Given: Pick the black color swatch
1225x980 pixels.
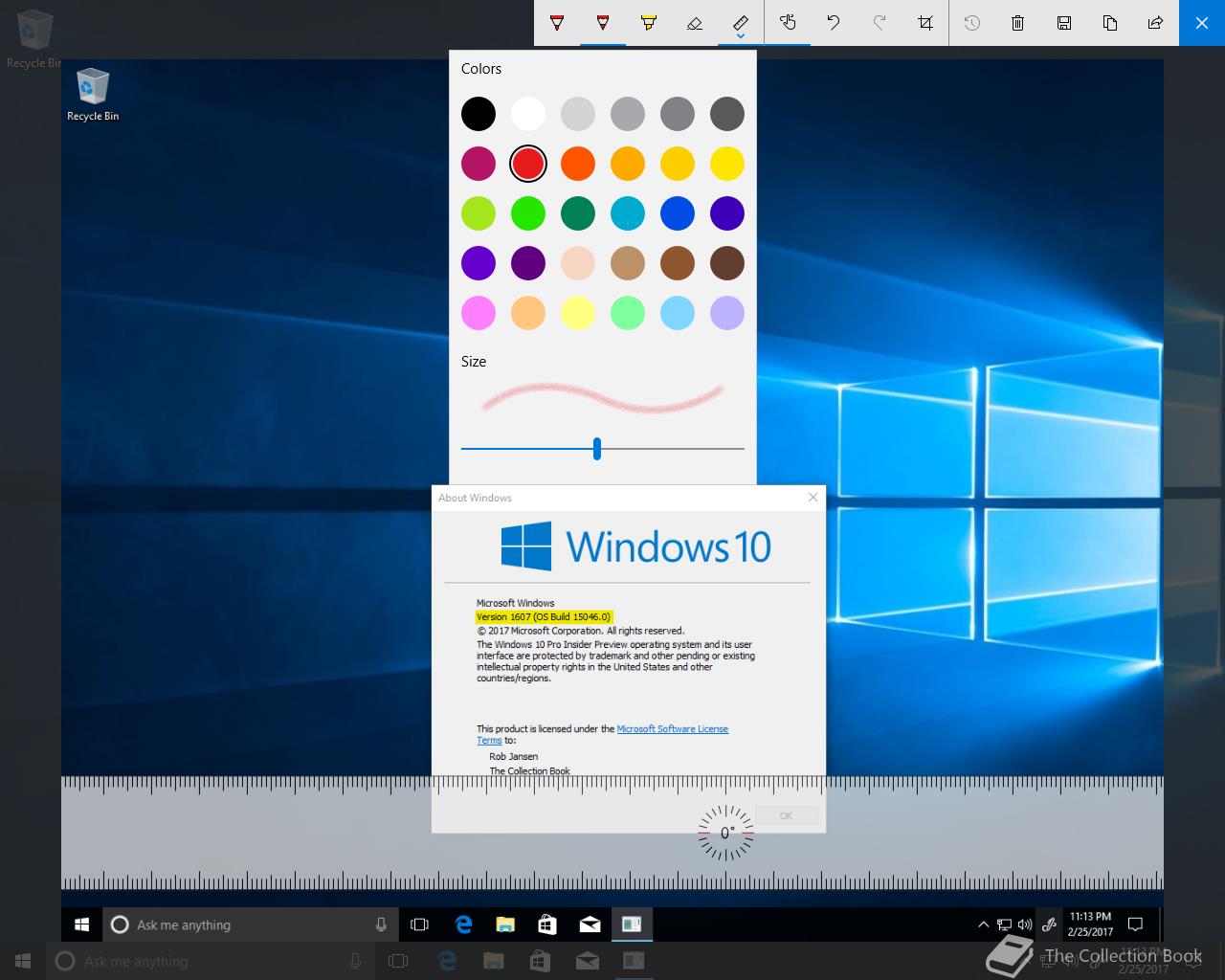Looking at the screenshot, I should pos(479,114).
